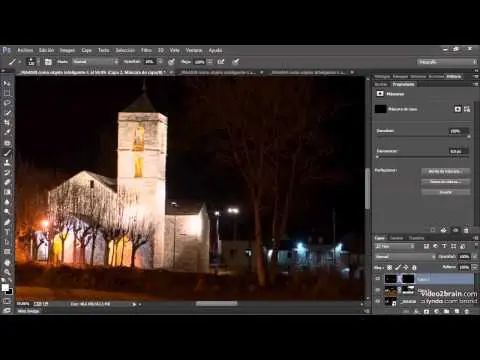Click the Gama de colores button
The image size is (480, 360).
pos(446,182)
